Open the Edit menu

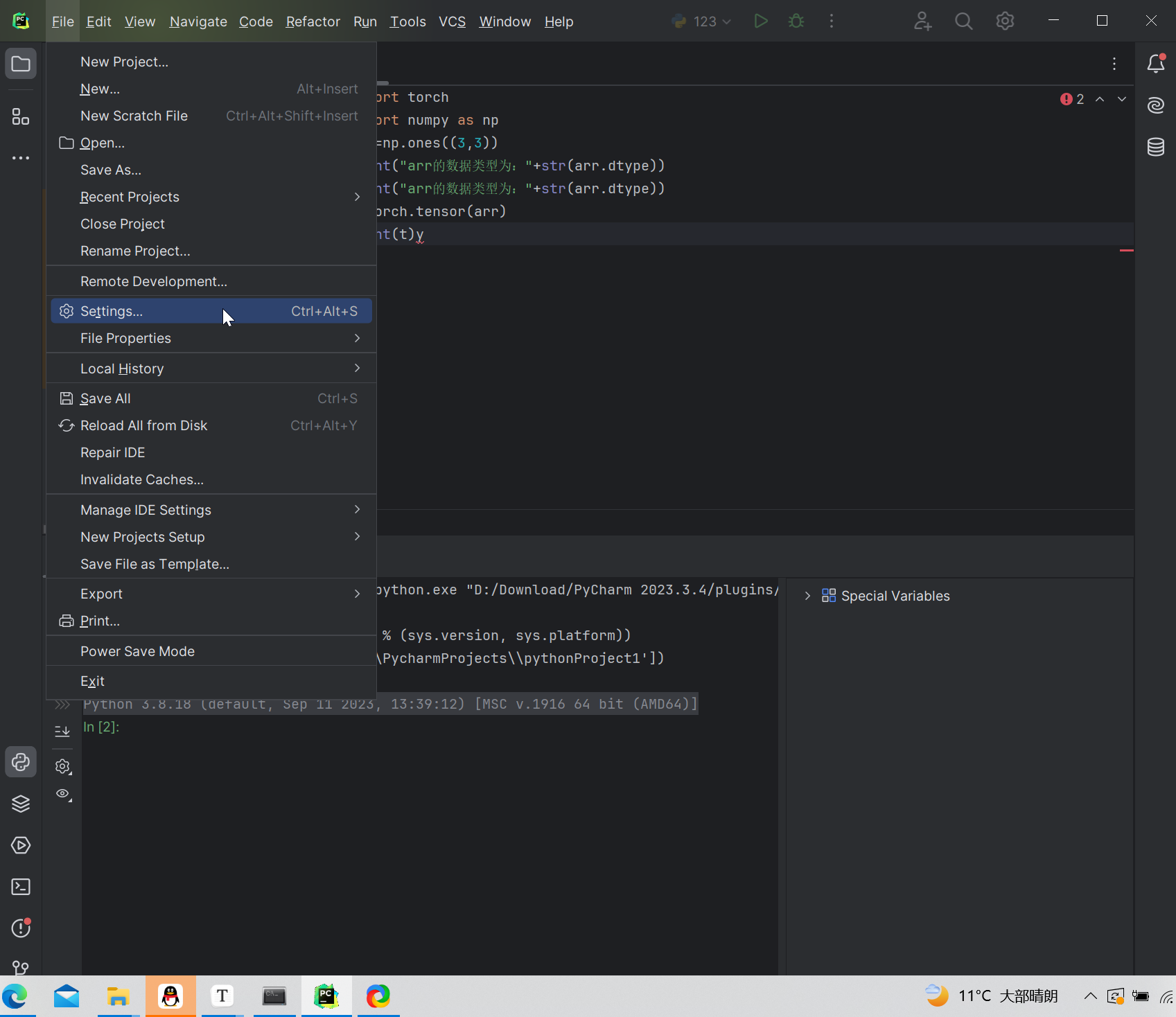point(98,21)
